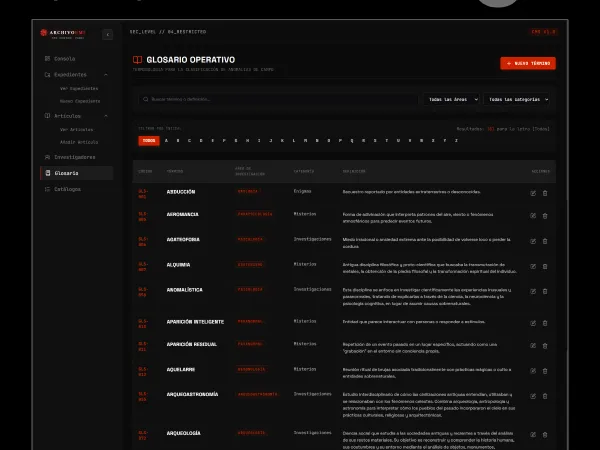
Task: Click the area tag of AEROMANCIA
Action: (255, 214)
